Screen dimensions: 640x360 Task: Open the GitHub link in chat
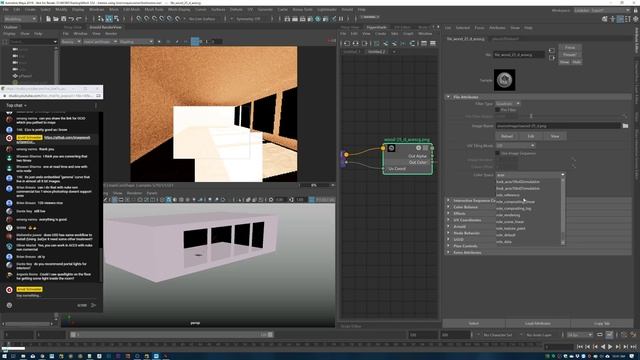pyautogui.click(x=67, y=138)
